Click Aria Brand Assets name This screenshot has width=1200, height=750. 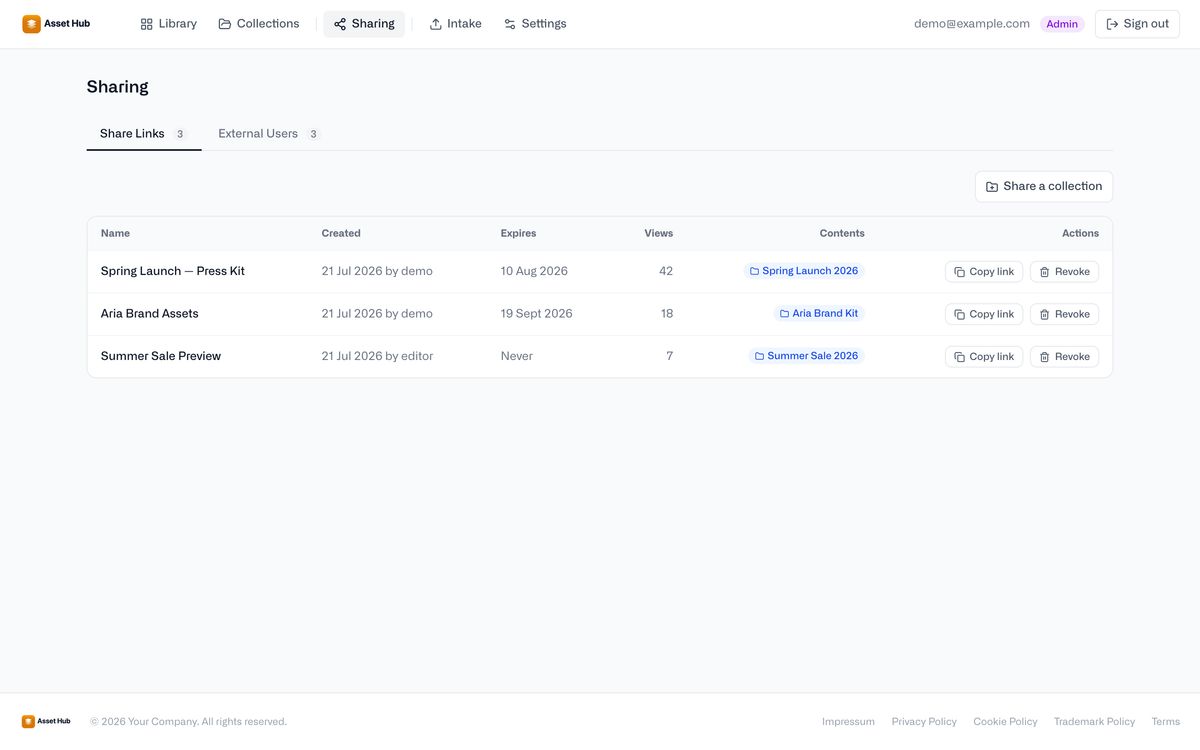pos(150,313)
